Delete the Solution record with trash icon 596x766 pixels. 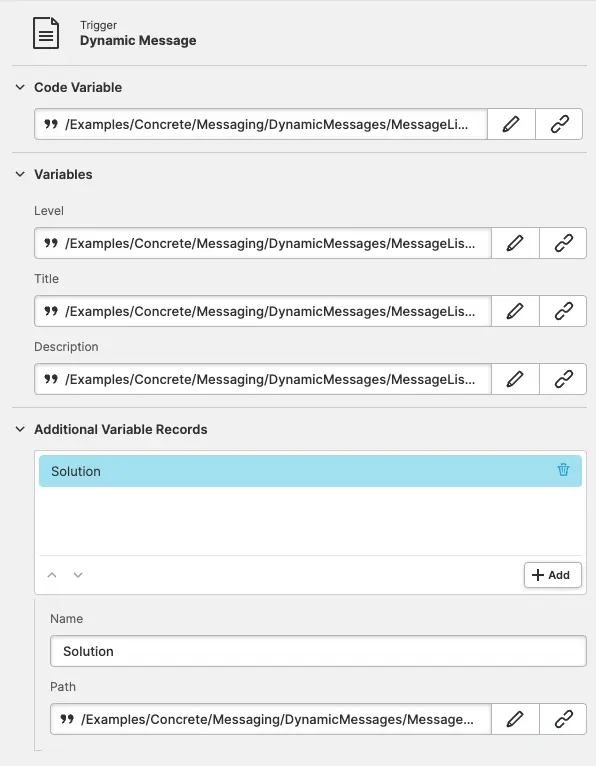(x=563, y=470)
